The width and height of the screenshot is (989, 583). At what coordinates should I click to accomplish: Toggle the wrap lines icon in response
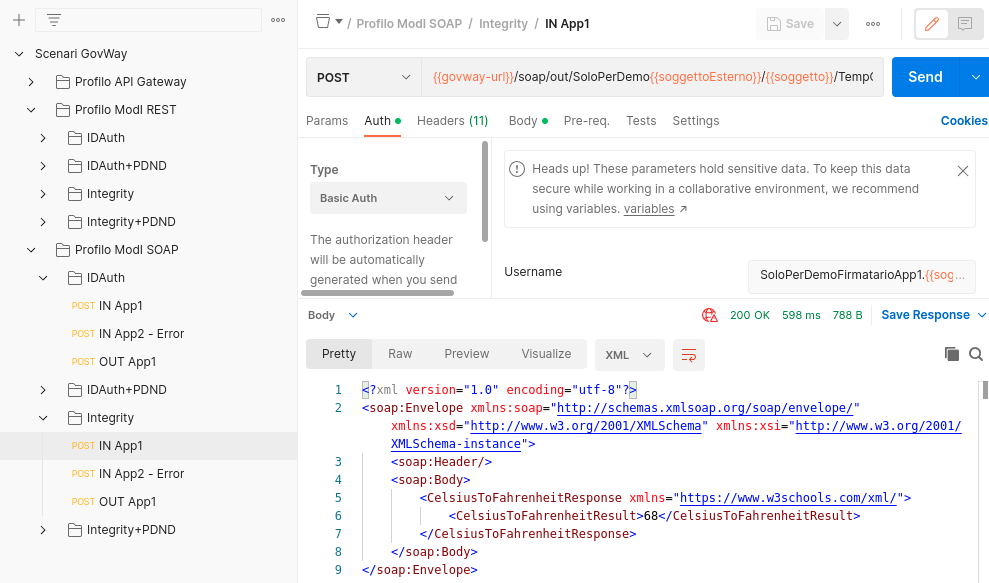pos(689,355)
